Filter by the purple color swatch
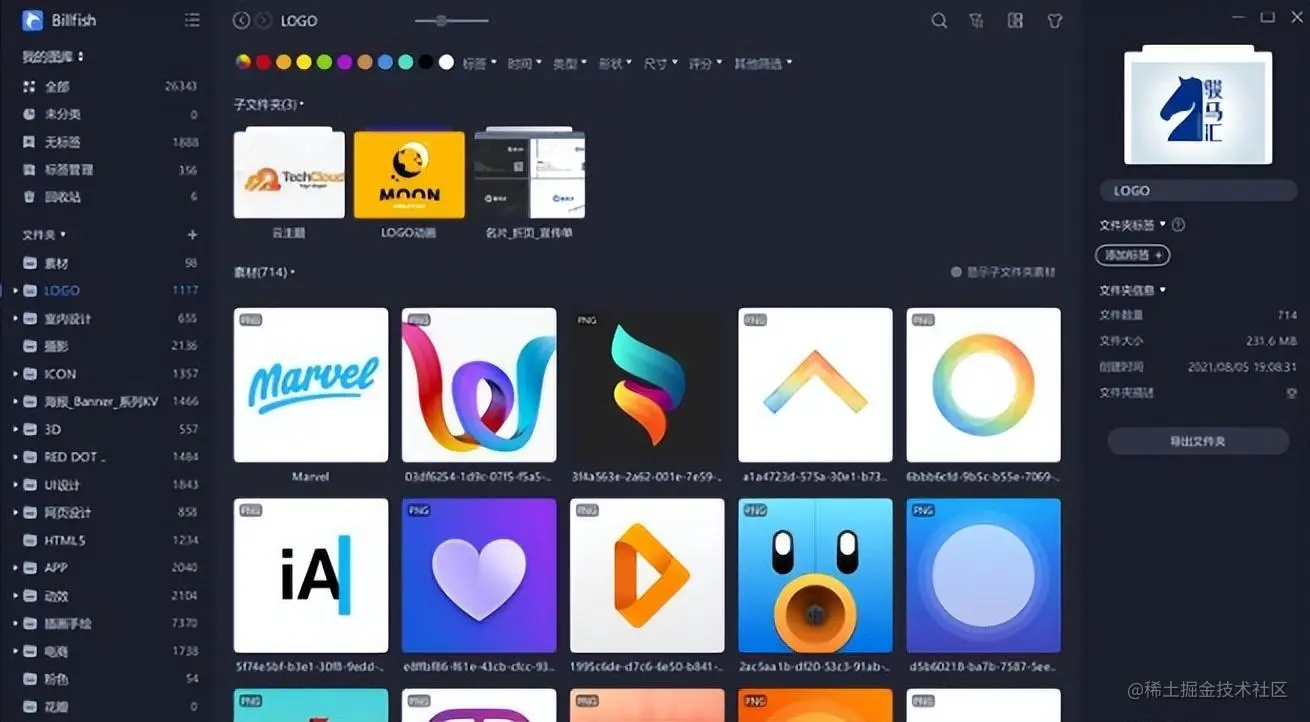Image resolution: width=1310 pixels, height=722 pixels. tap(345, 62)
